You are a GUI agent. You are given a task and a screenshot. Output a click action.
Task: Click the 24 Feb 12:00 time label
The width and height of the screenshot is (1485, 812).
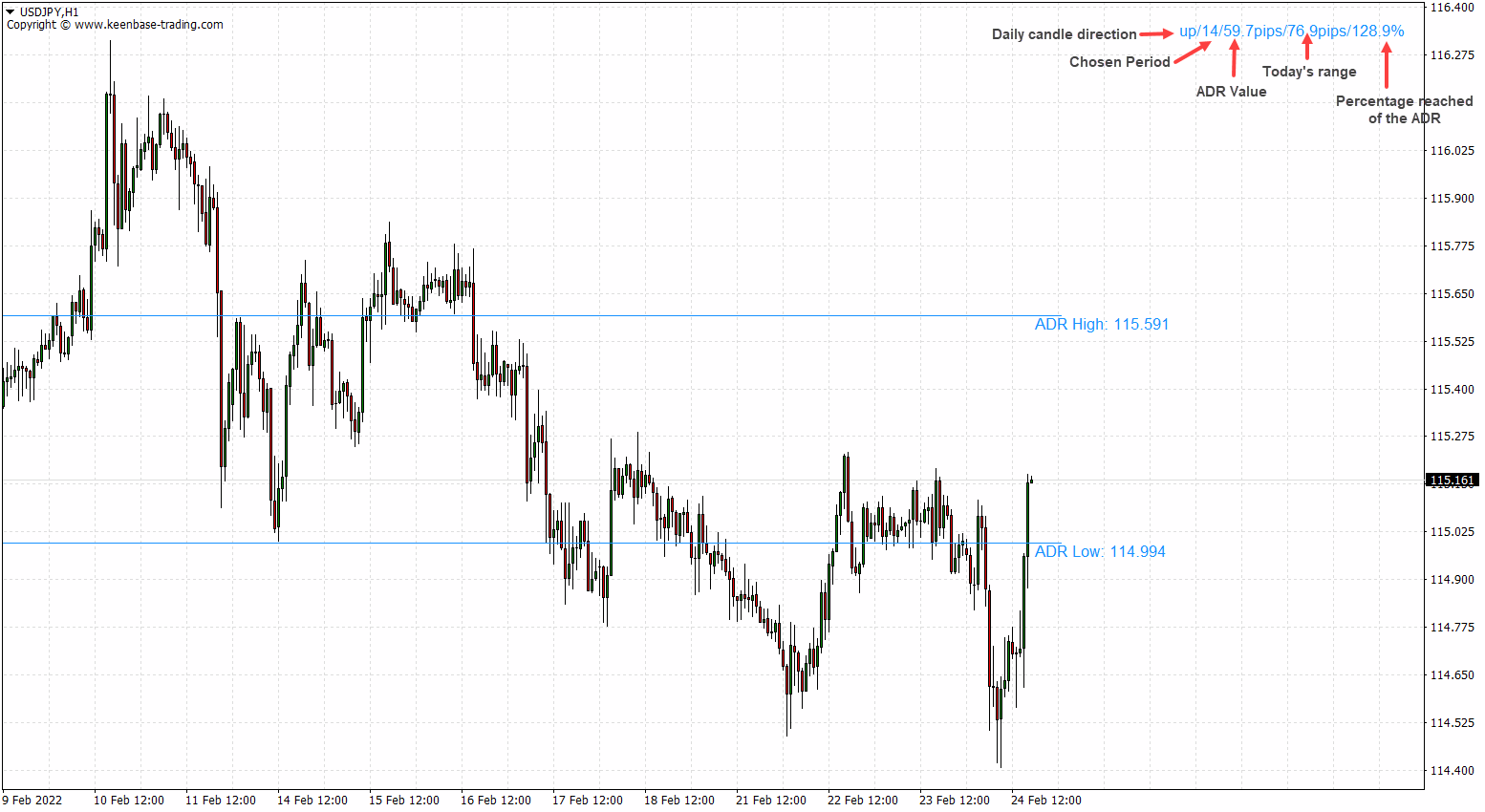tap(1046, 801)
